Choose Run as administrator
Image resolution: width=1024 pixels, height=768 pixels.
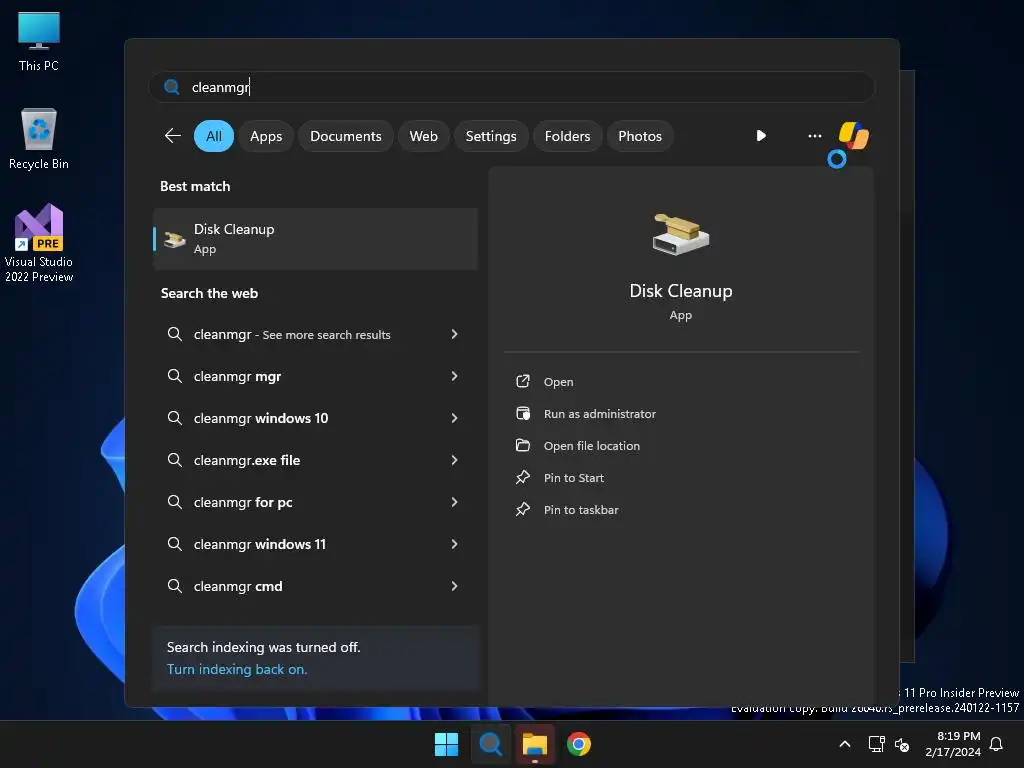(x=600, y=414)
